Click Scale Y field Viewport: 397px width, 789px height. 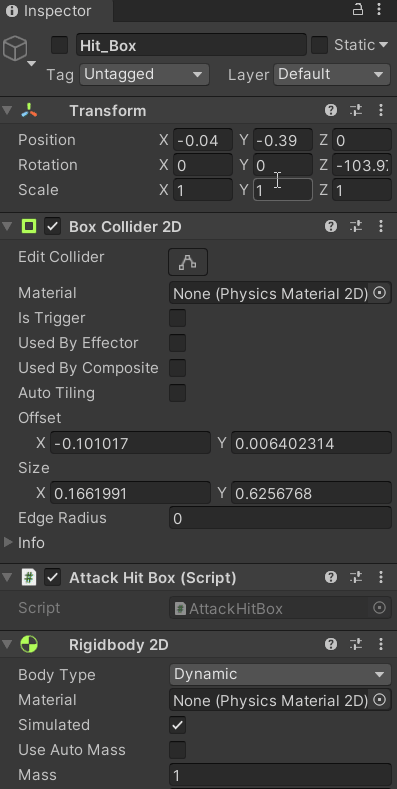click(x=283, y=190)
